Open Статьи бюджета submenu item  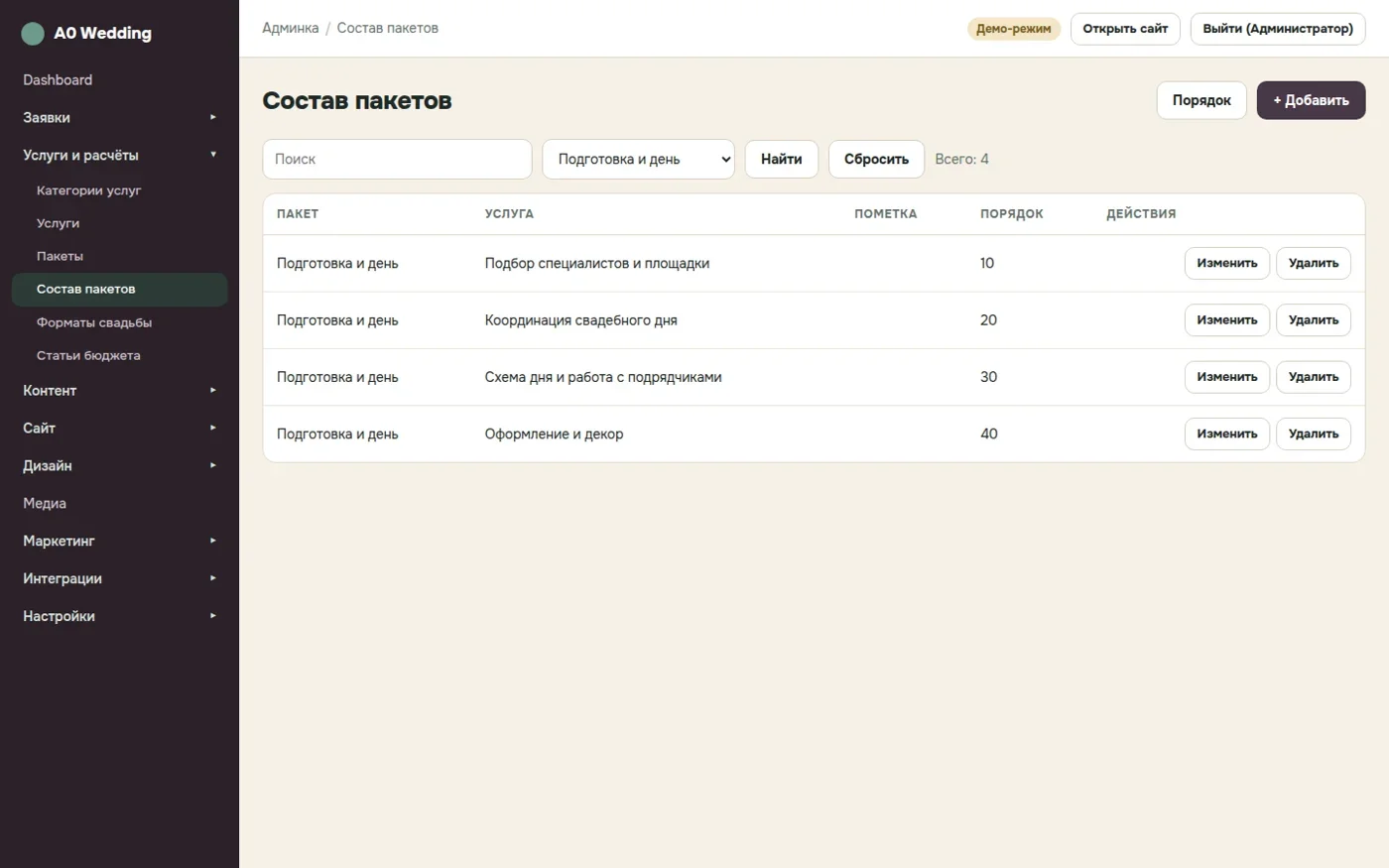tap(119, 355)
